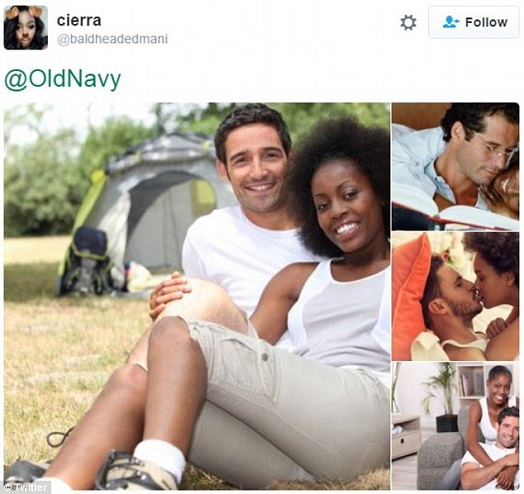
Task: Click the Follow button label text
Action: click(x=486, y=22)
